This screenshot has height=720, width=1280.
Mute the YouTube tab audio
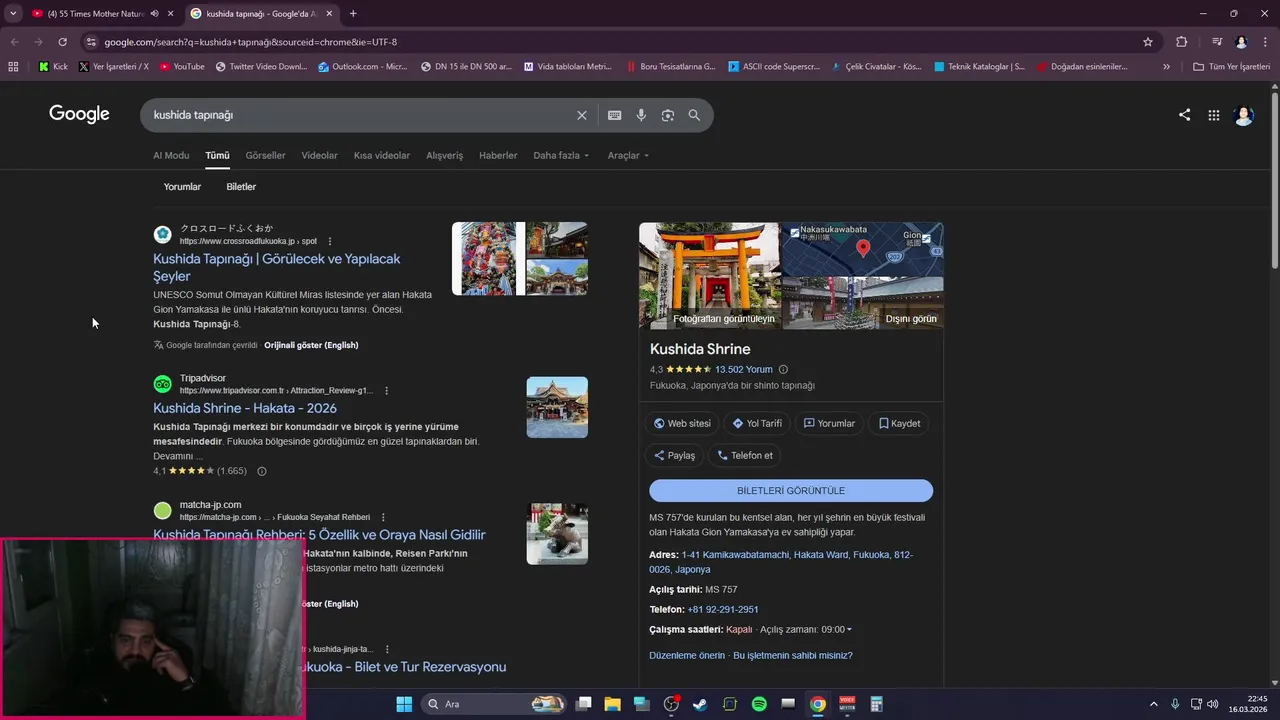155,14
